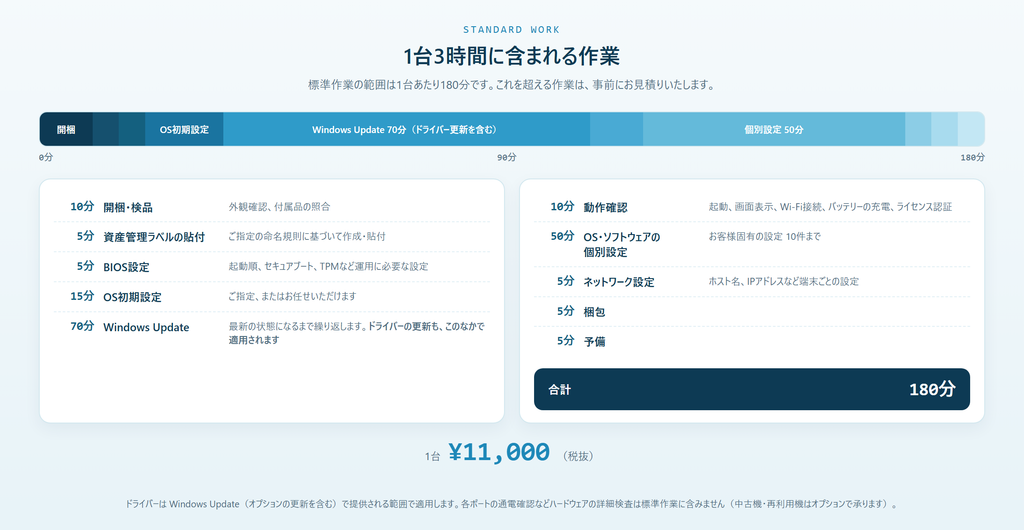Click the 50分 value beside 個別設定

click(562, 236)
